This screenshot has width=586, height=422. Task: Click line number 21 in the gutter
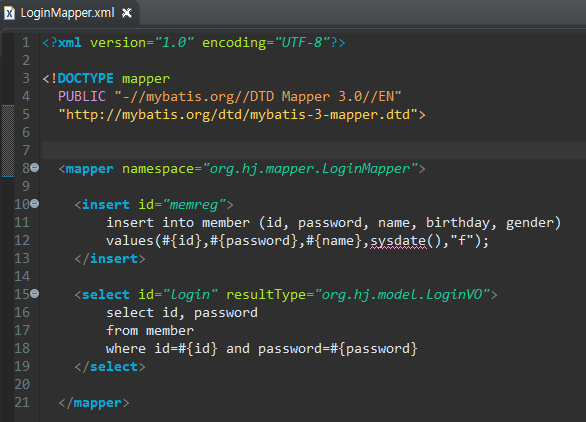tap(22, 402)
